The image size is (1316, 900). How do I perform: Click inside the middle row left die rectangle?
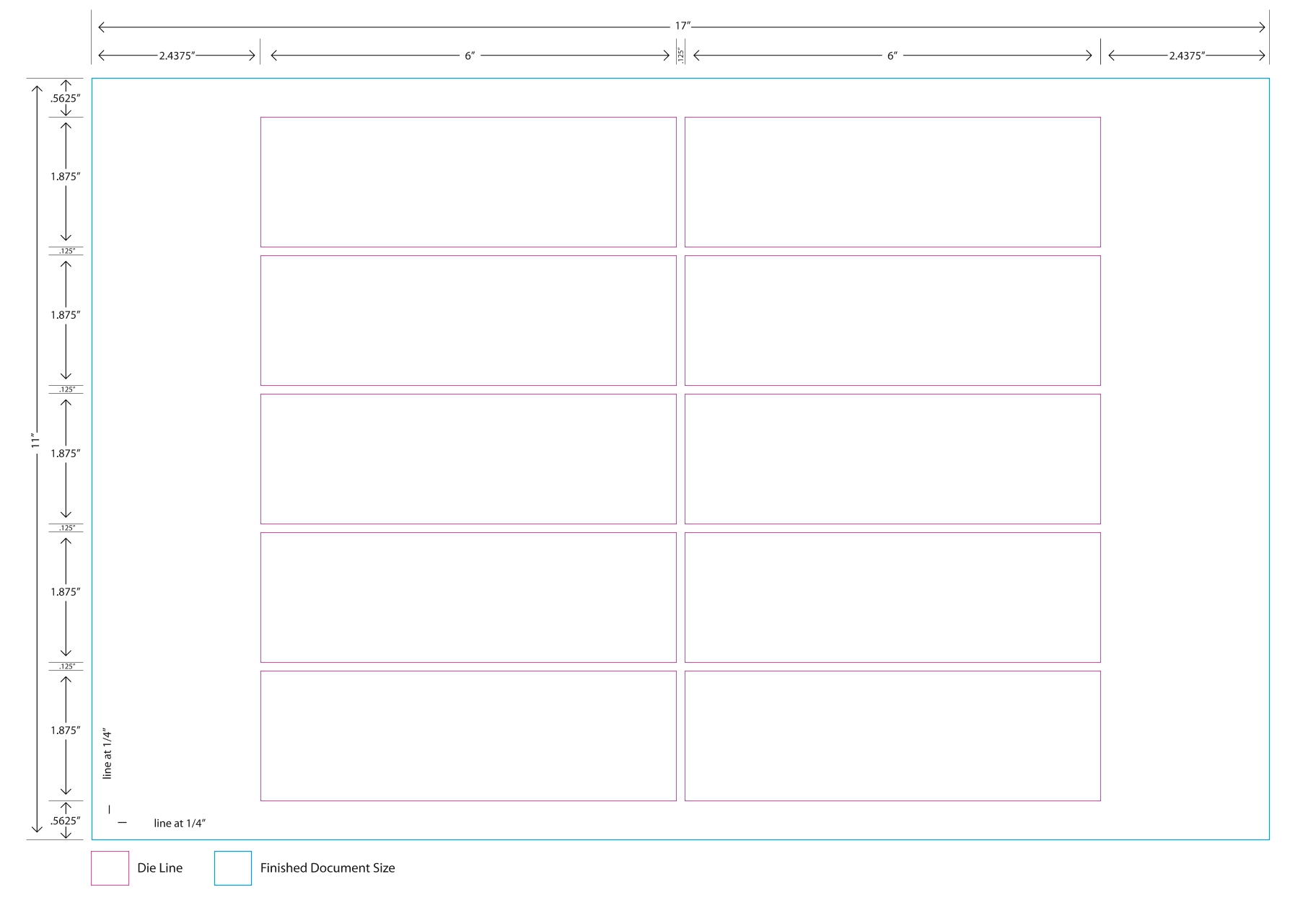[x=468, y=459]
